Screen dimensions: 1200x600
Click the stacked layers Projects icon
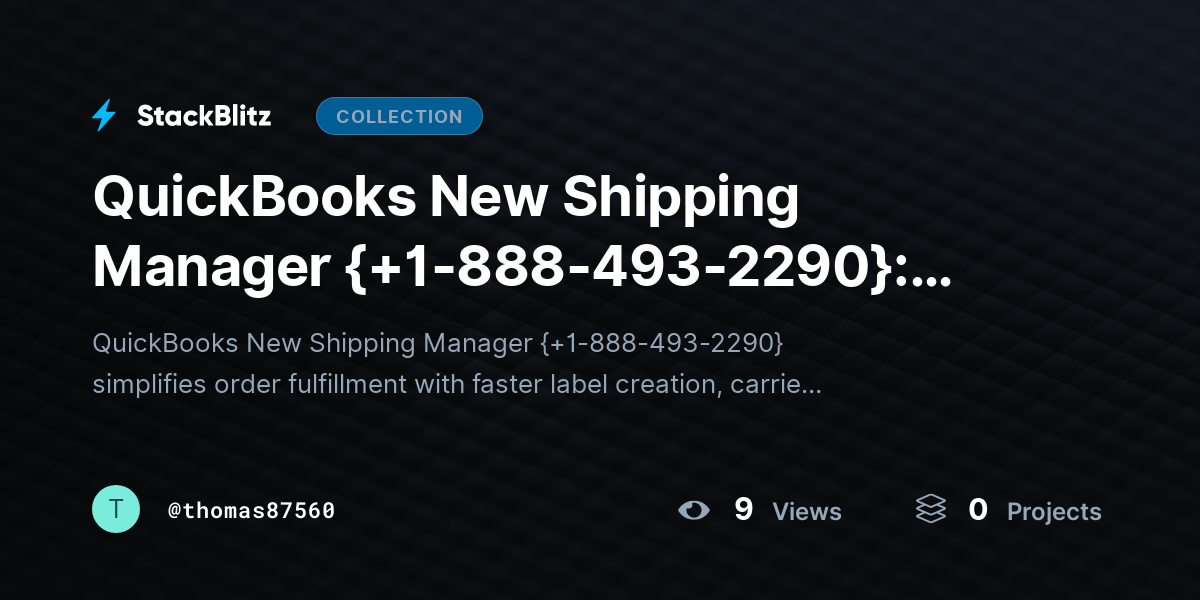click(x=930, y=510)
